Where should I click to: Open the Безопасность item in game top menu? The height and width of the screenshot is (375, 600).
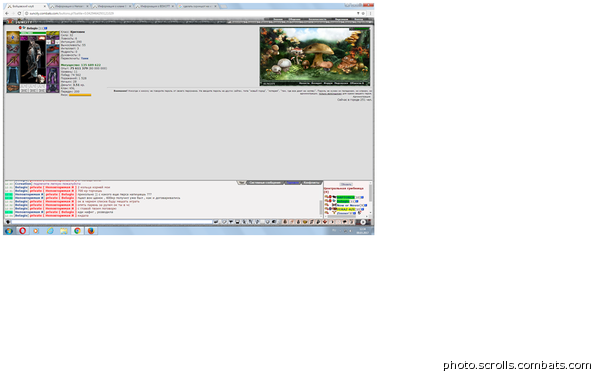click(318, 19)
